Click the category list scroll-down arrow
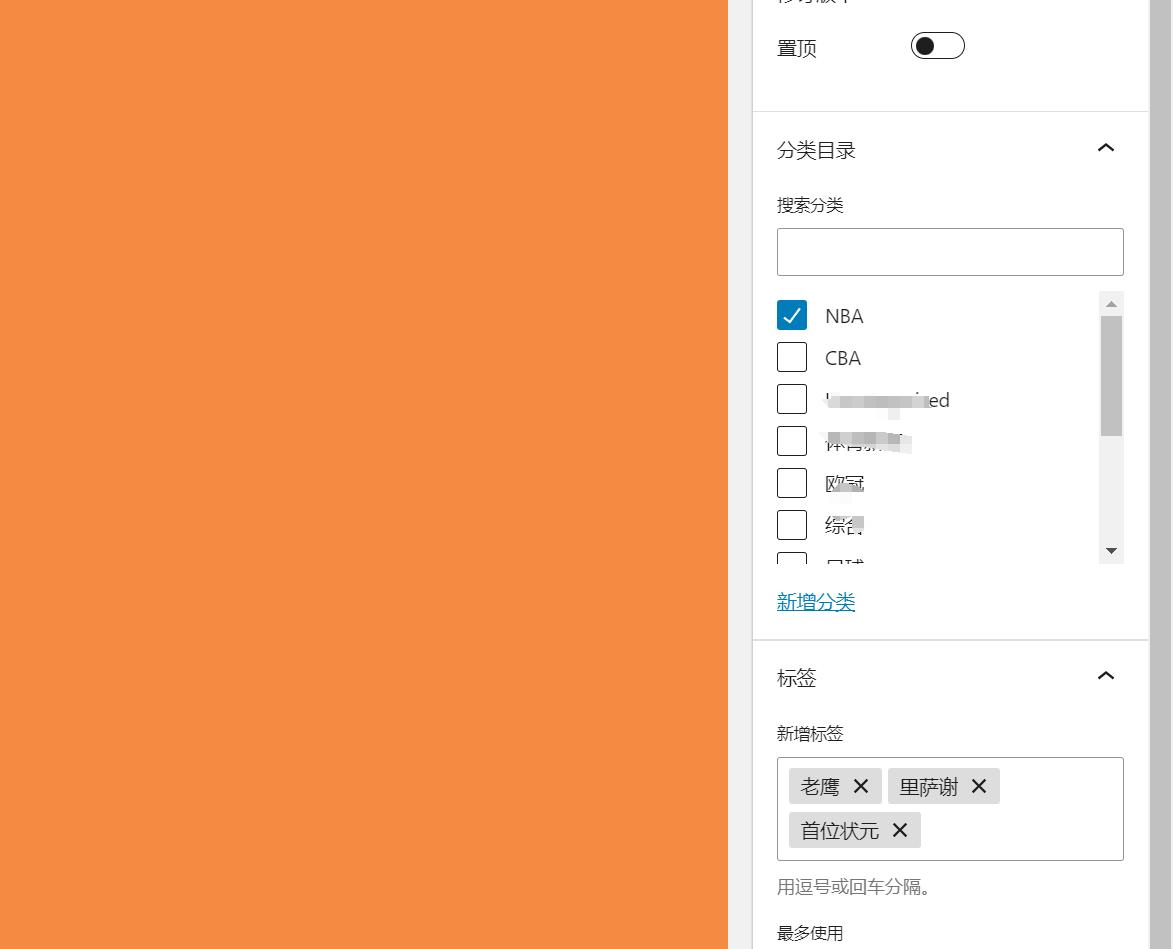Viewport: 1173px width, 949px height. click(x=1111, y=550)
